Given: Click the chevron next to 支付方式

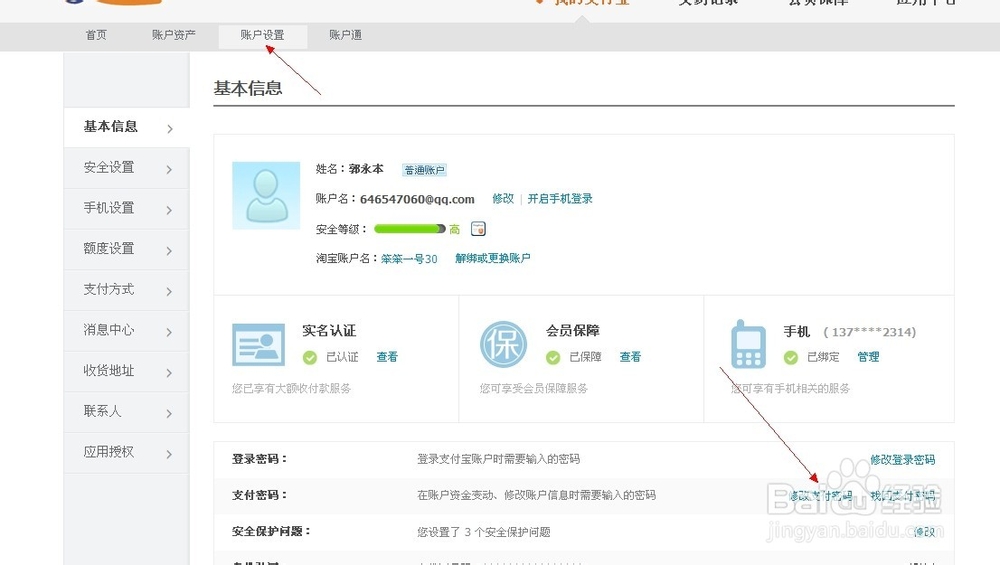Looking at the screenshot, I should 170,292.
